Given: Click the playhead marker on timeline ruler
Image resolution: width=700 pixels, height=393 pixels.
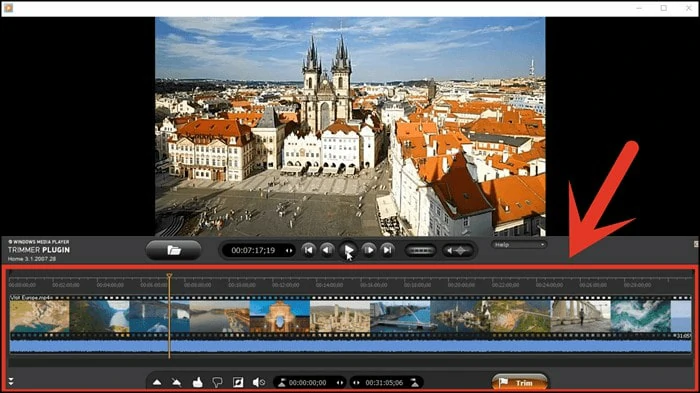Looking at the screenshot, I should [x=169, y=276].
